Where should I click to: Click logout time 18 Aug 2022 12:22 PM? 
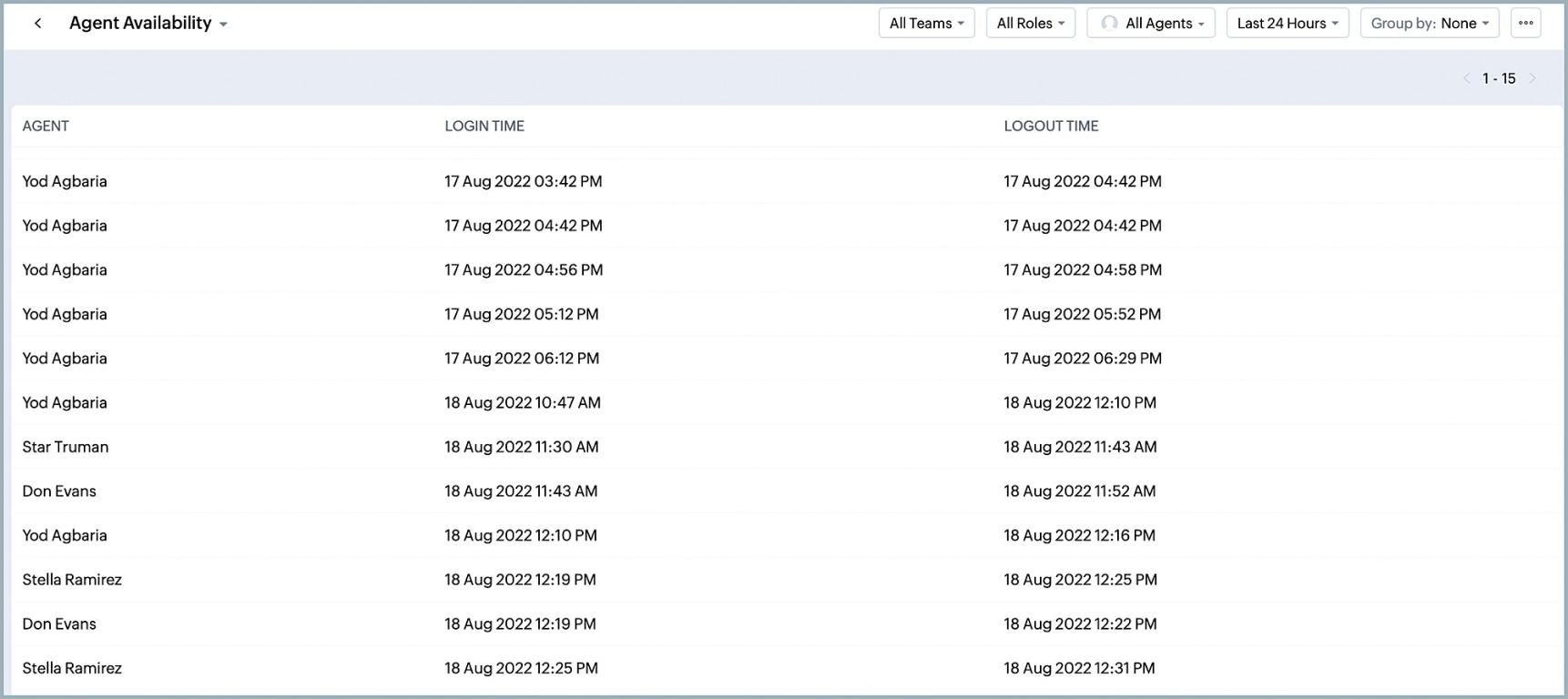tap(1080, 624)
